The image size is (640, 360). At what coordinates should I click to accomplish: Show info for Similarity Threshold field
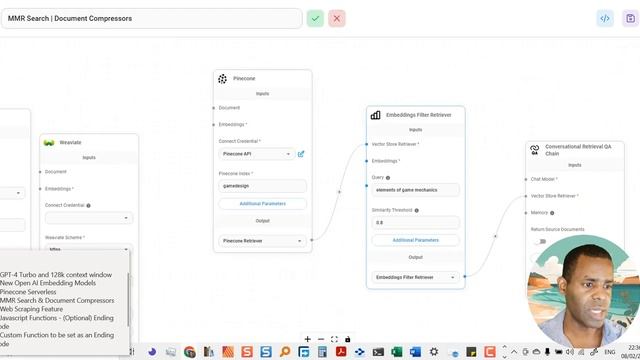pyautogui.click(x=416, y=210)
